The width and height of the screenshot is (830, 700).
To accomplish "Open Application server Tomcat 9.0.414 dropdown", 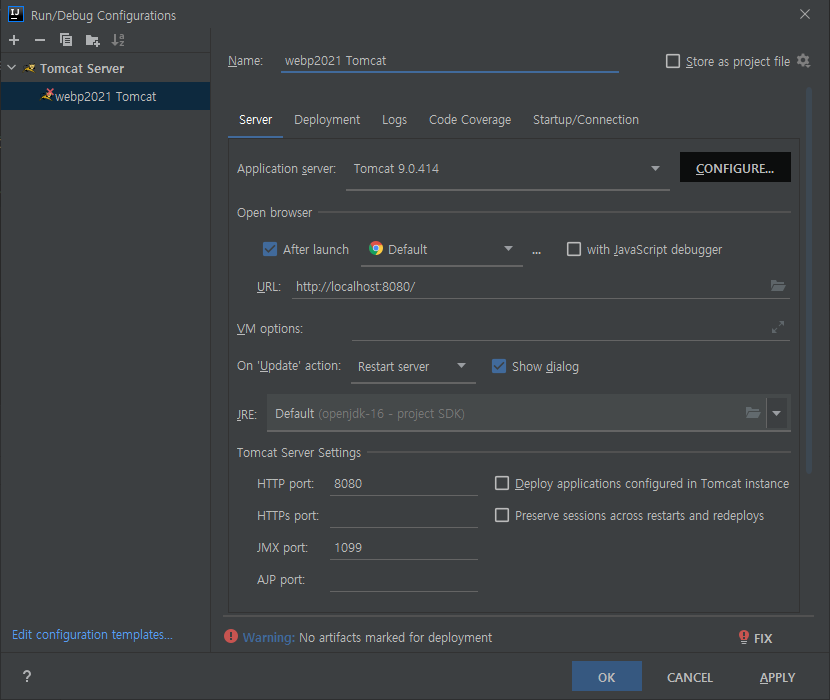I will [x=507, y=169].
